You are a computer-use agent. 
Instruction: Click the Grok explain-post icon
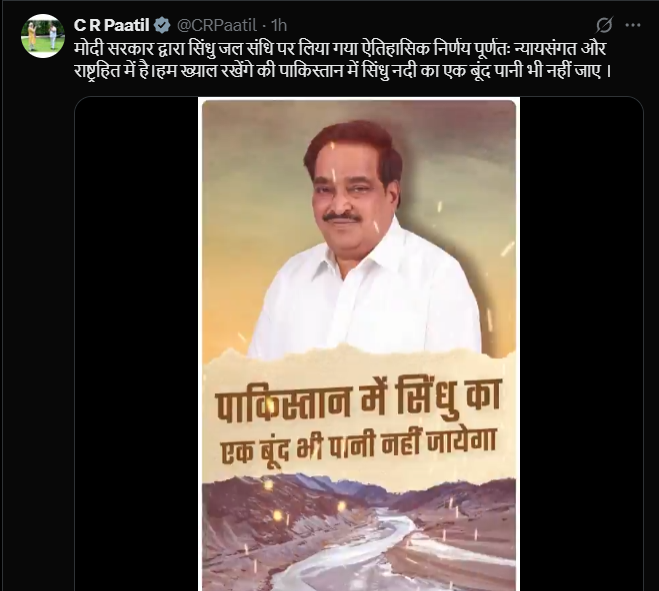point(604,25)
